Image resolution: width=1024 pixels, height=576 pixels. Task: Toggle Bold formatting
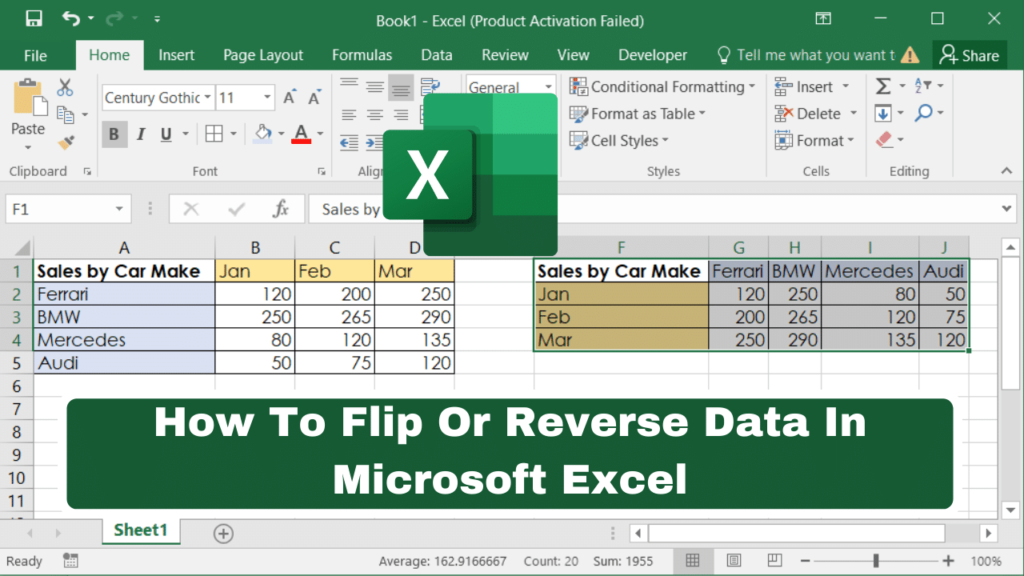click(114, 134)
